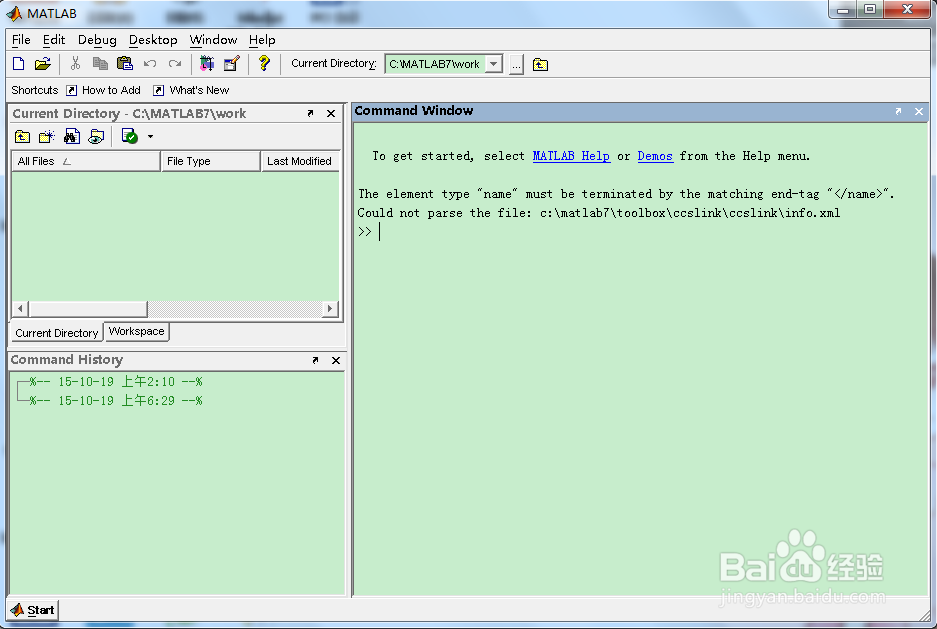Image resolution: width=937 pixels, height=629 pixels.
Task: Minimize the MATLAB window
Action: (x=843, y=10)
